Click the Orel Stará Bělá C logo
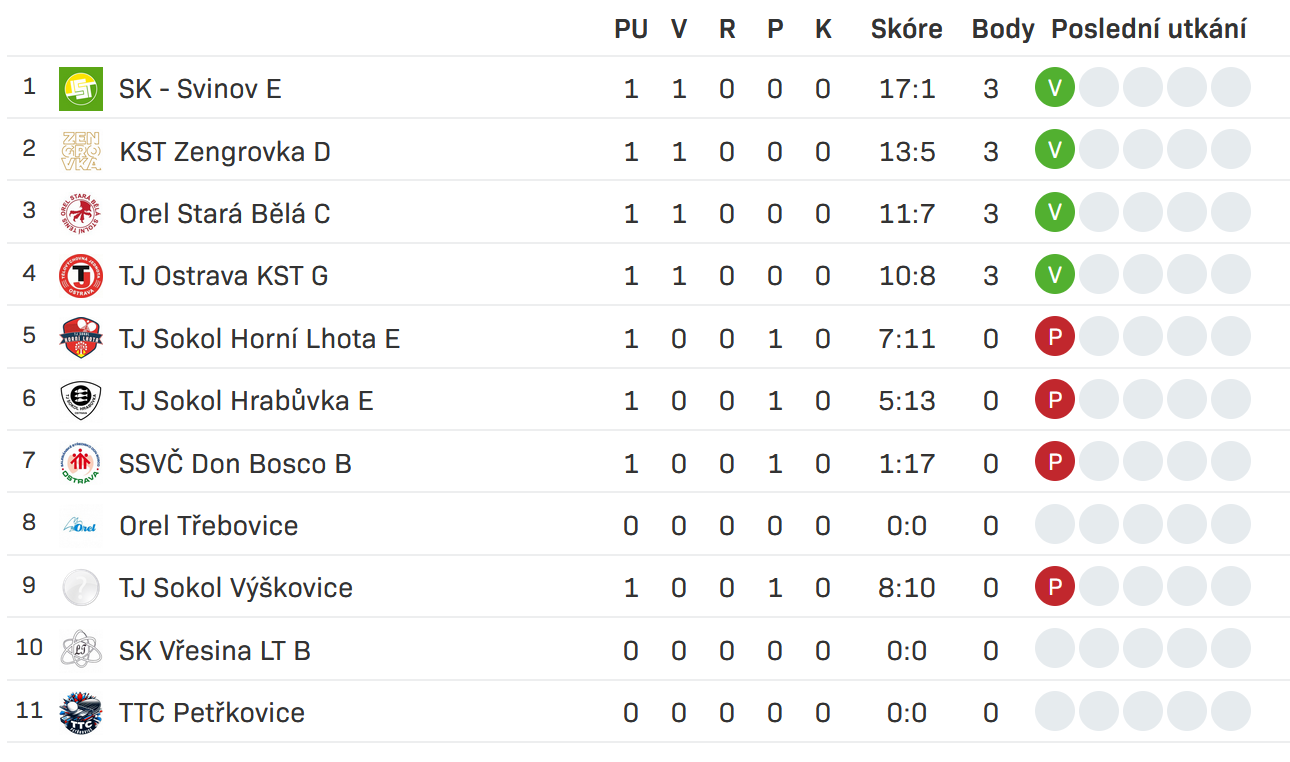Screen dimensions: 1290x762 80,213
